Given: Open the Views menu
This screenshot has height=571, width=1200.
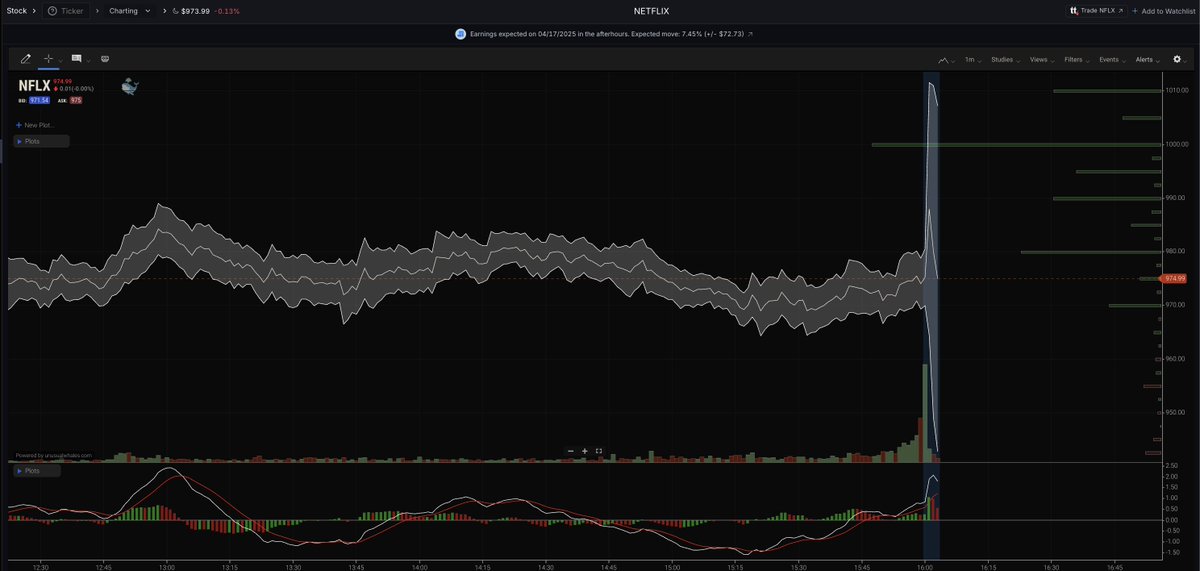Looking at the screenshot, I should click(x=1041, y=60).
